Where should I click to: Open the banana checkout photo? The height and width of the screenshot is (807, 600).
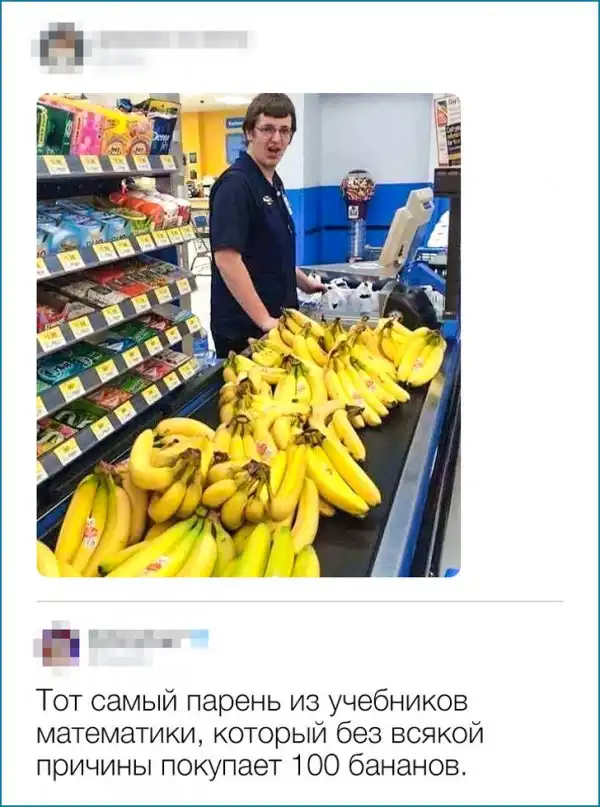pyautogui.click(x=249, y=335)
